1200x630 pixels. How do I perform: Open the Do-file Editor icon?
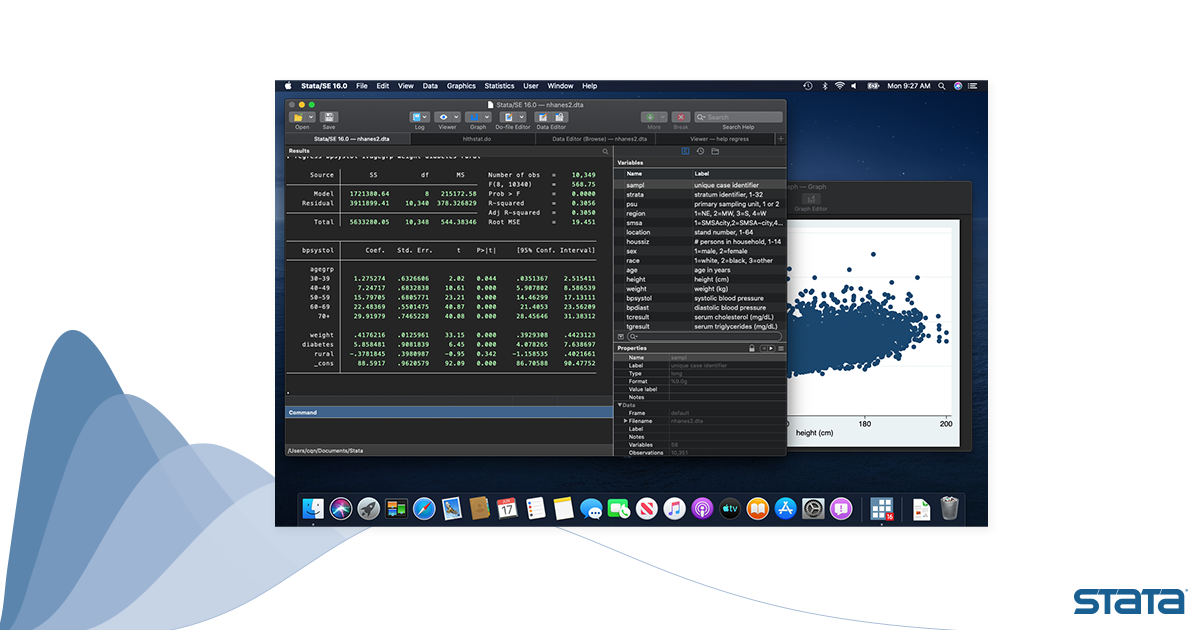(508, 117)
